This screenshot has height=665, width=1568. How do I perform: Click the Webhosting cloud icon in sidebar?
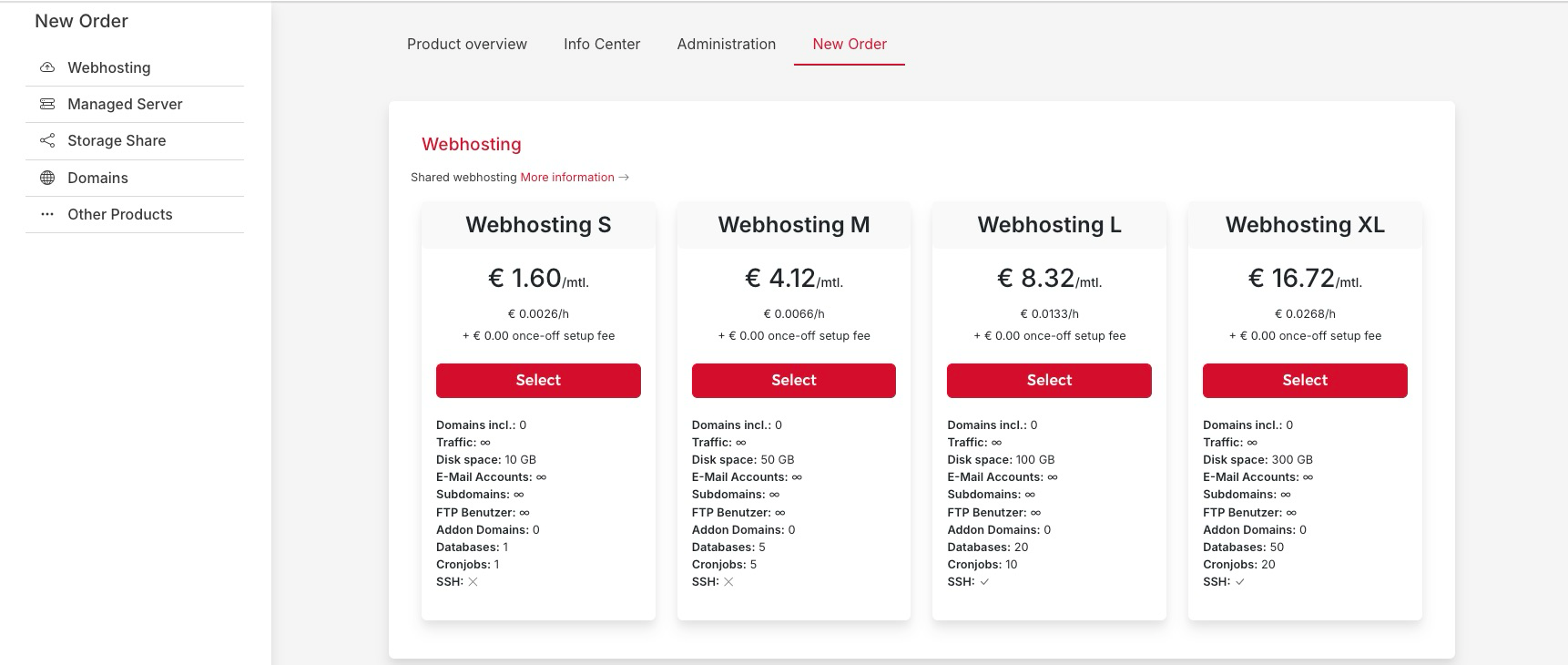click(x=47, y=67)
